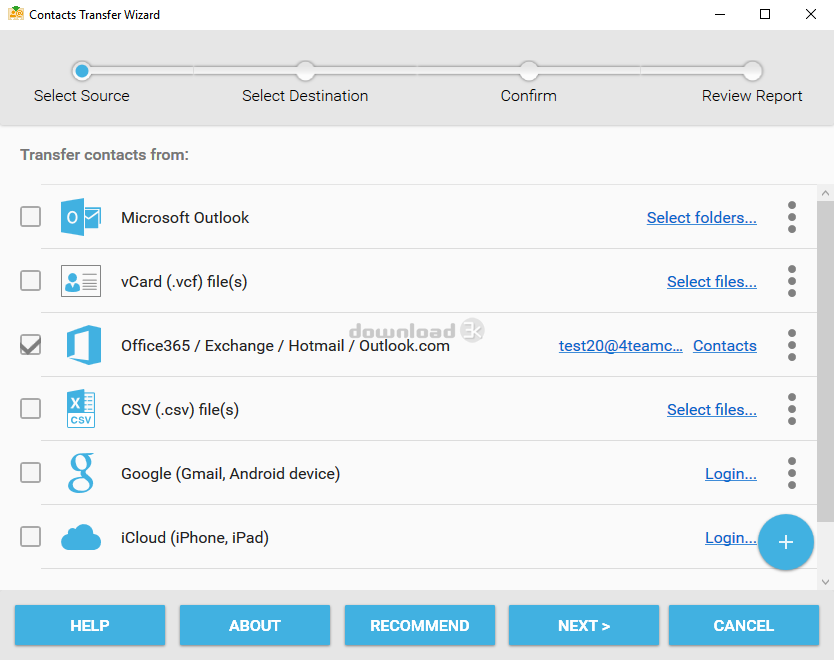Open more options for Microsoft Outlook row
The width and height of the screenshot is (834, 660).
pos(791,217)
